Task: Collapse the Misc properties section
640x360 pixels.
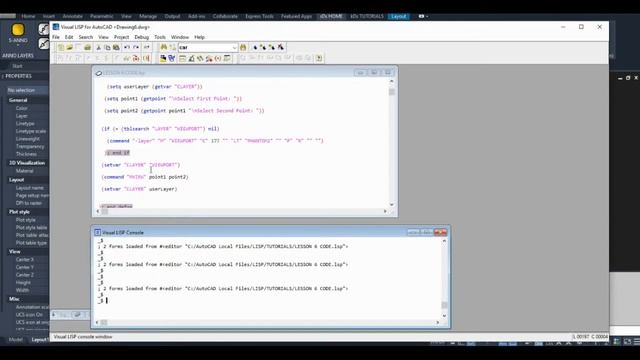Action: tap(14, 299)
